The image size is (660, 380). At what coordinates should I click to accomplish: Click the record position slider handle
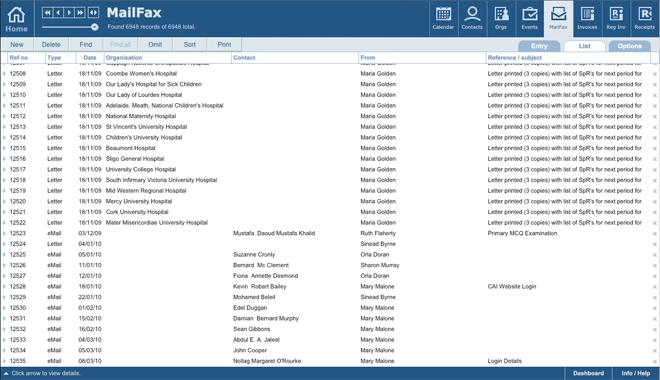[95, 27]
